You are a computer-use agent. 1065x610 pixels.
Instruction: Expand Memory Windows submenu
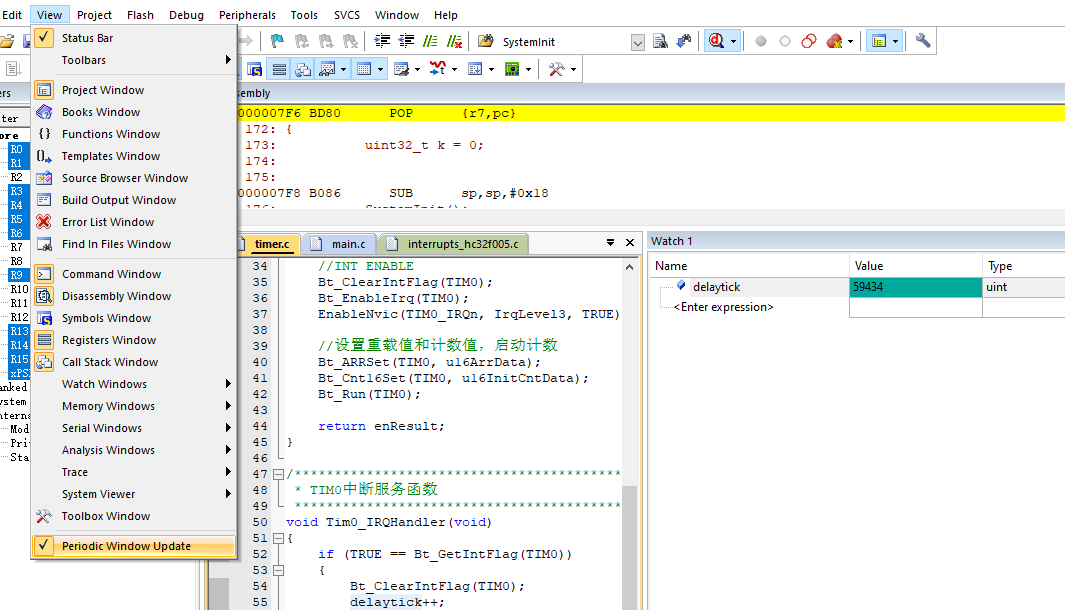click(134, 406)
